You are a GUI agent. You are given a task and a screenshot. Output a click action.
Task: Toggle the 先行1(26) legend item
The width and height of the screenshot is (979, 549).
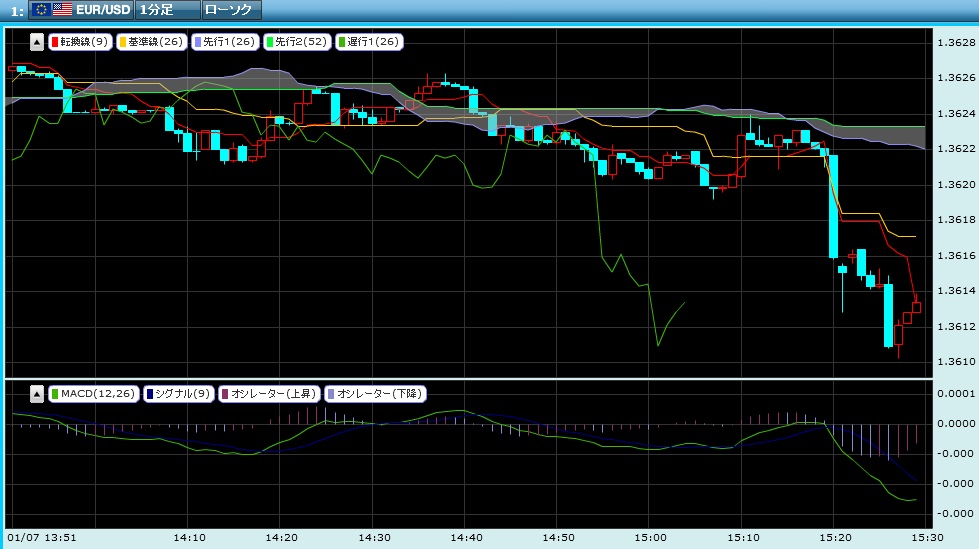click(x=225, y=42)
